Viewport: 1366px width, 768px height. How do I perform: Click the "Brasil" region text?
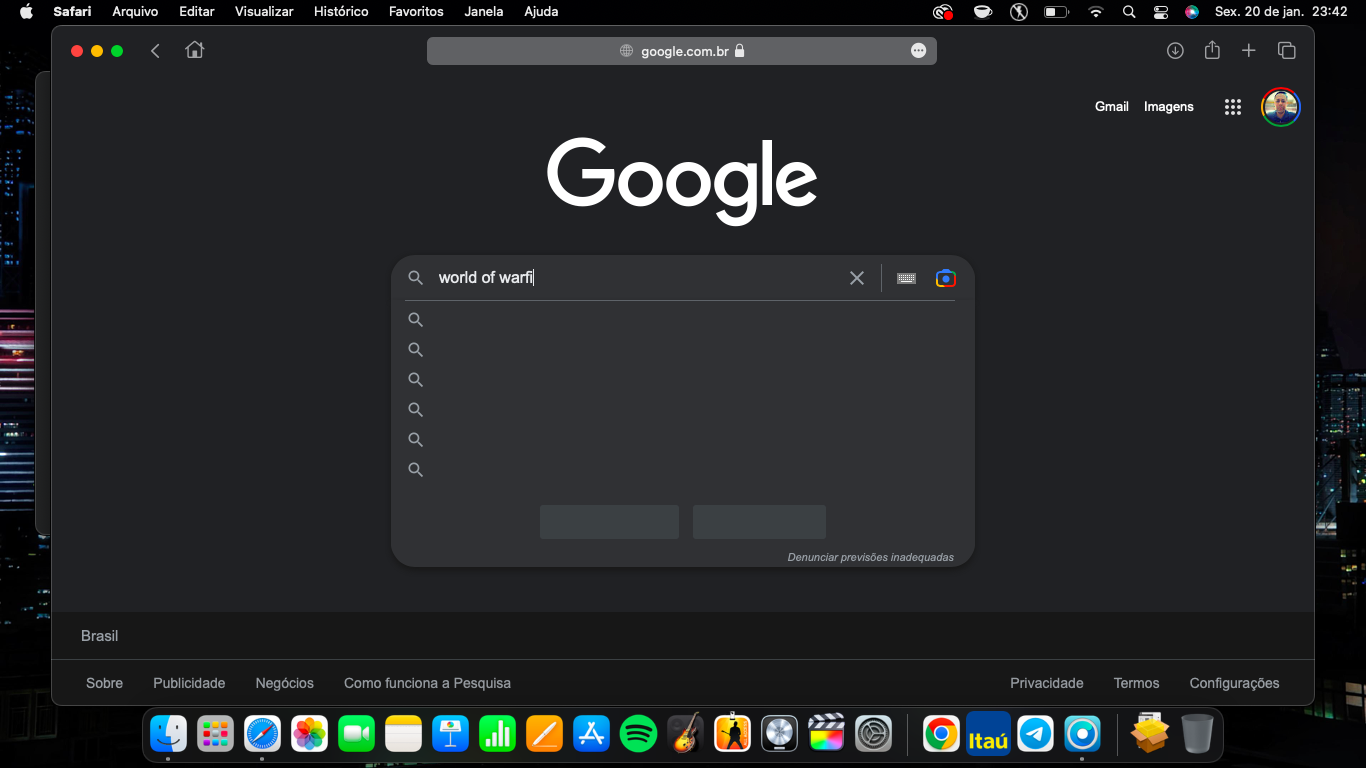click(x=100, y=636)
